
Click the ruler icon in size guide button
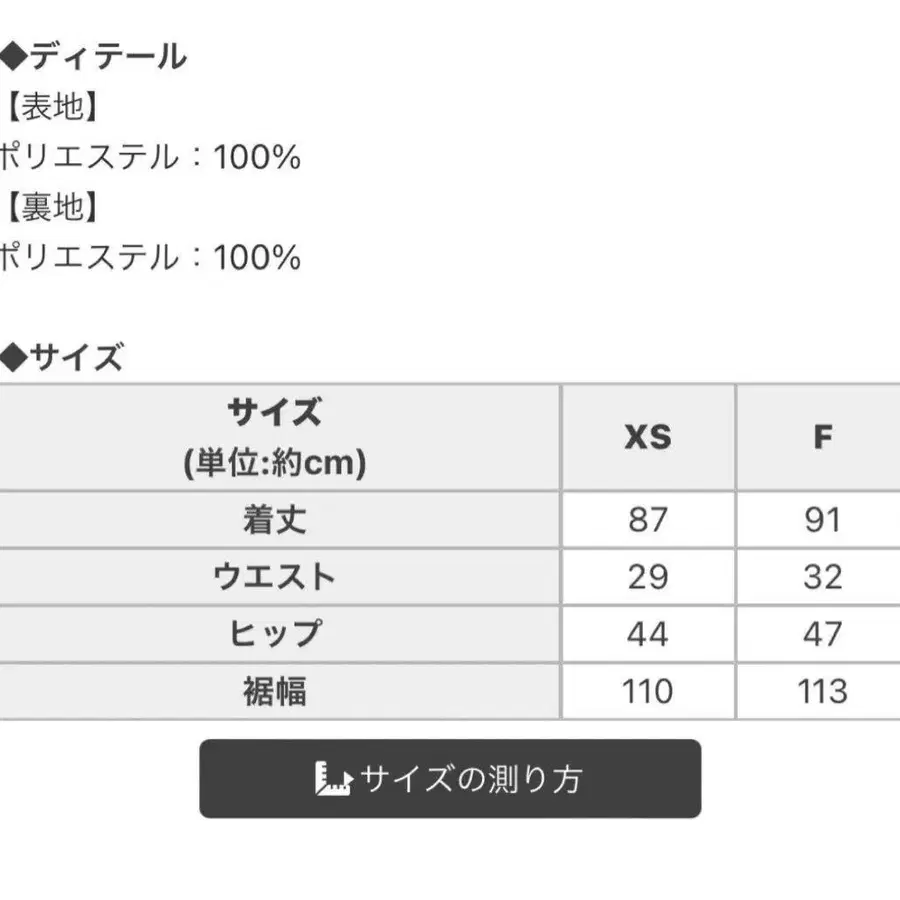[x=333, y=778]
